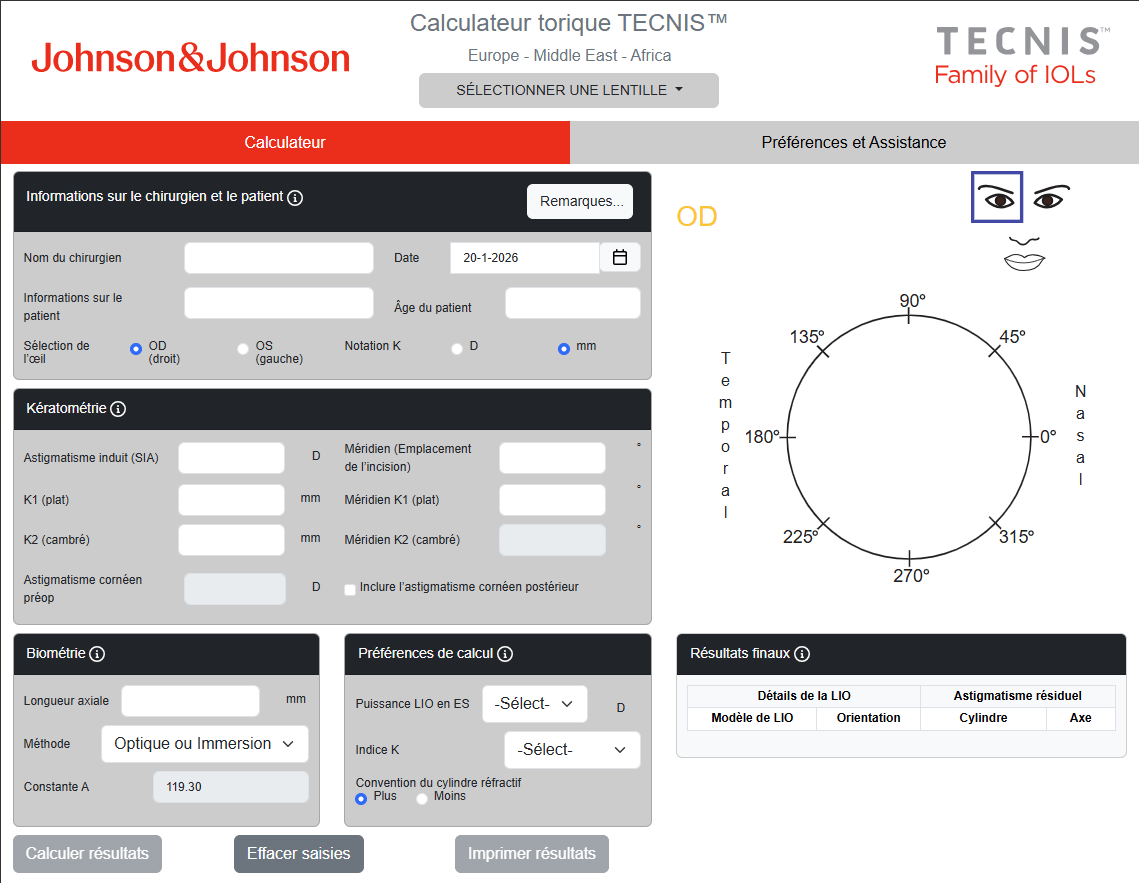Screen dimensions: 1139x883
Task: Click the Résultats finaux info icon
Action: [802, 654]
